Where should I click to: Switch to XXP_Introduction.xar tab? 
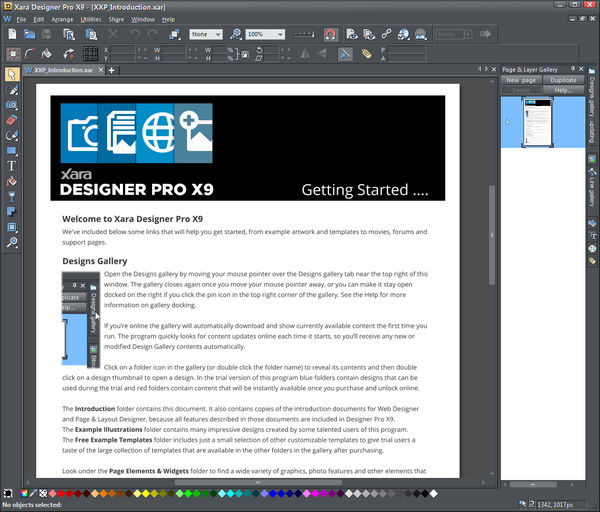(x=64, y=70)
